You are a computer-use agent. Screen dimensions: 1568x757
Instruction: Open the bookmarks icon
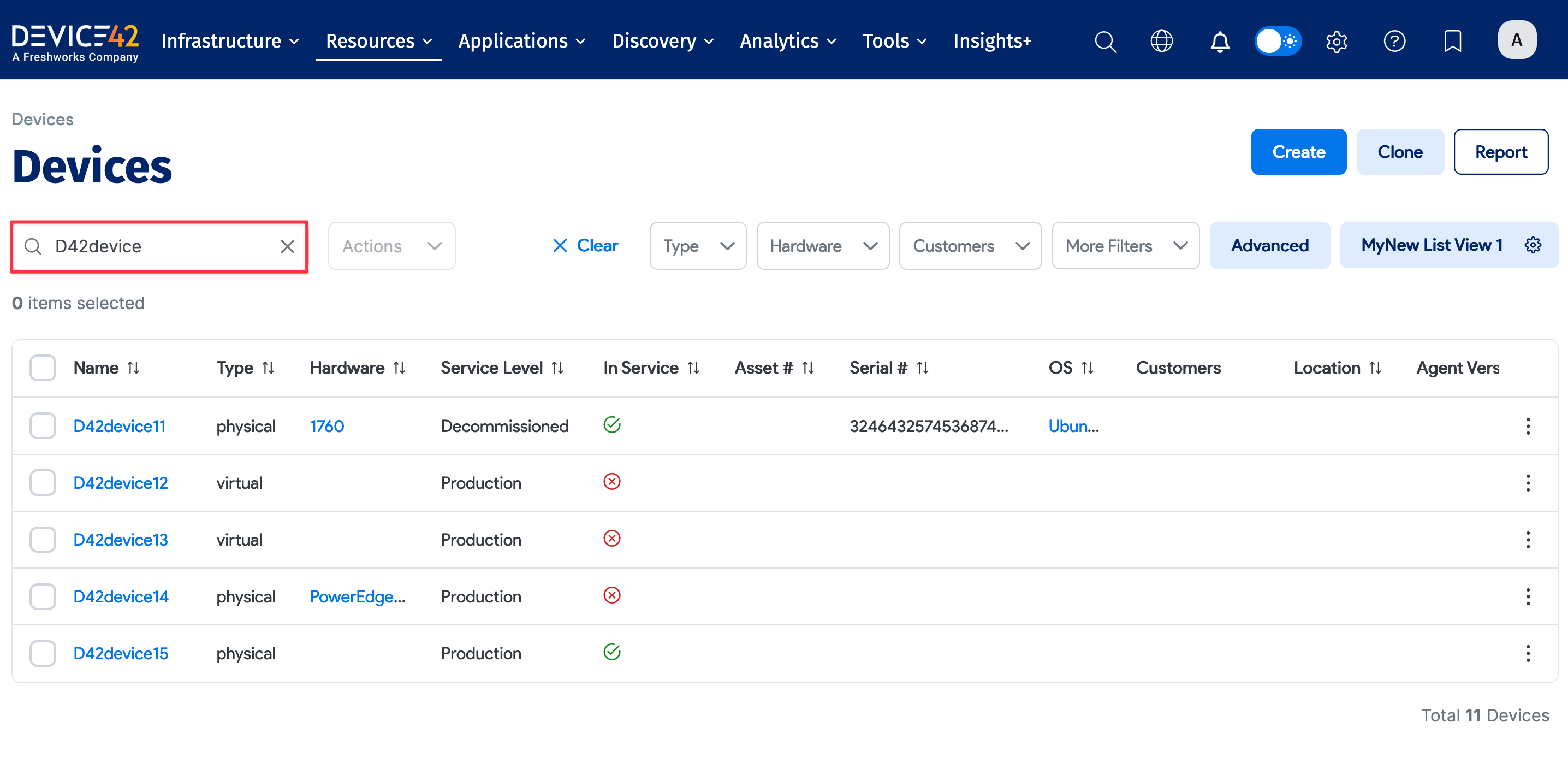point(1452,41)
